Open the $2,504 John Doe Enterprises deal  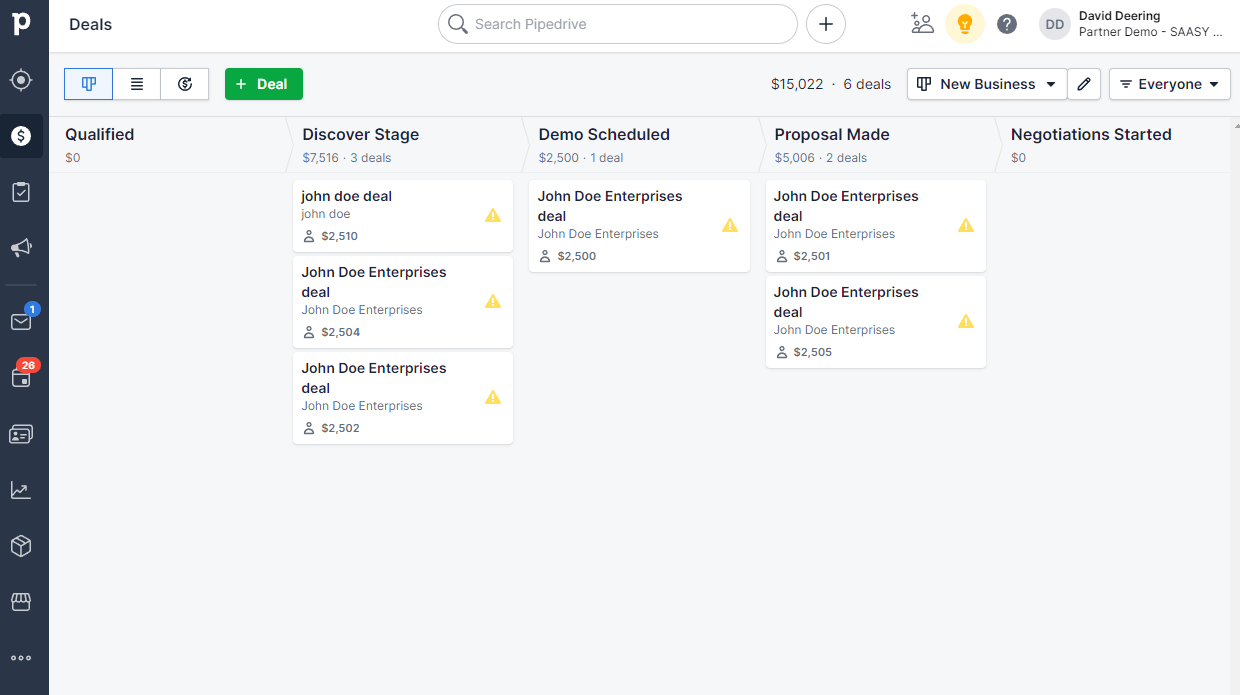(x=403, y=302)
